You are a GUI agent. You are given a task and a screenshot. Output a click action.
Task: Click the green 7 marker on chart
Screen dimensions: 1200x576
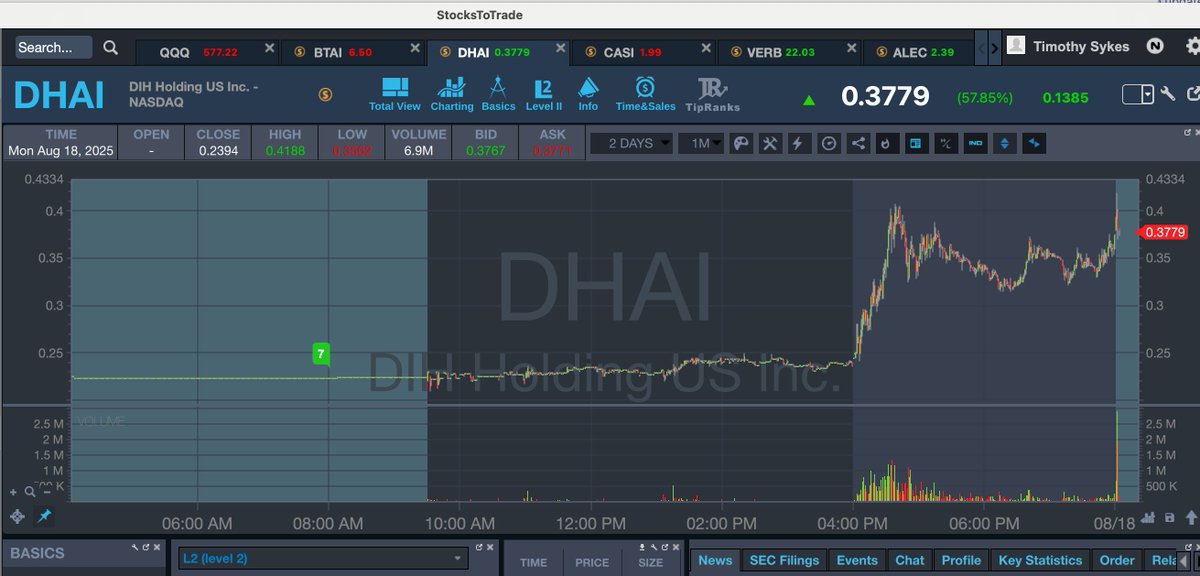coord(320,353)
